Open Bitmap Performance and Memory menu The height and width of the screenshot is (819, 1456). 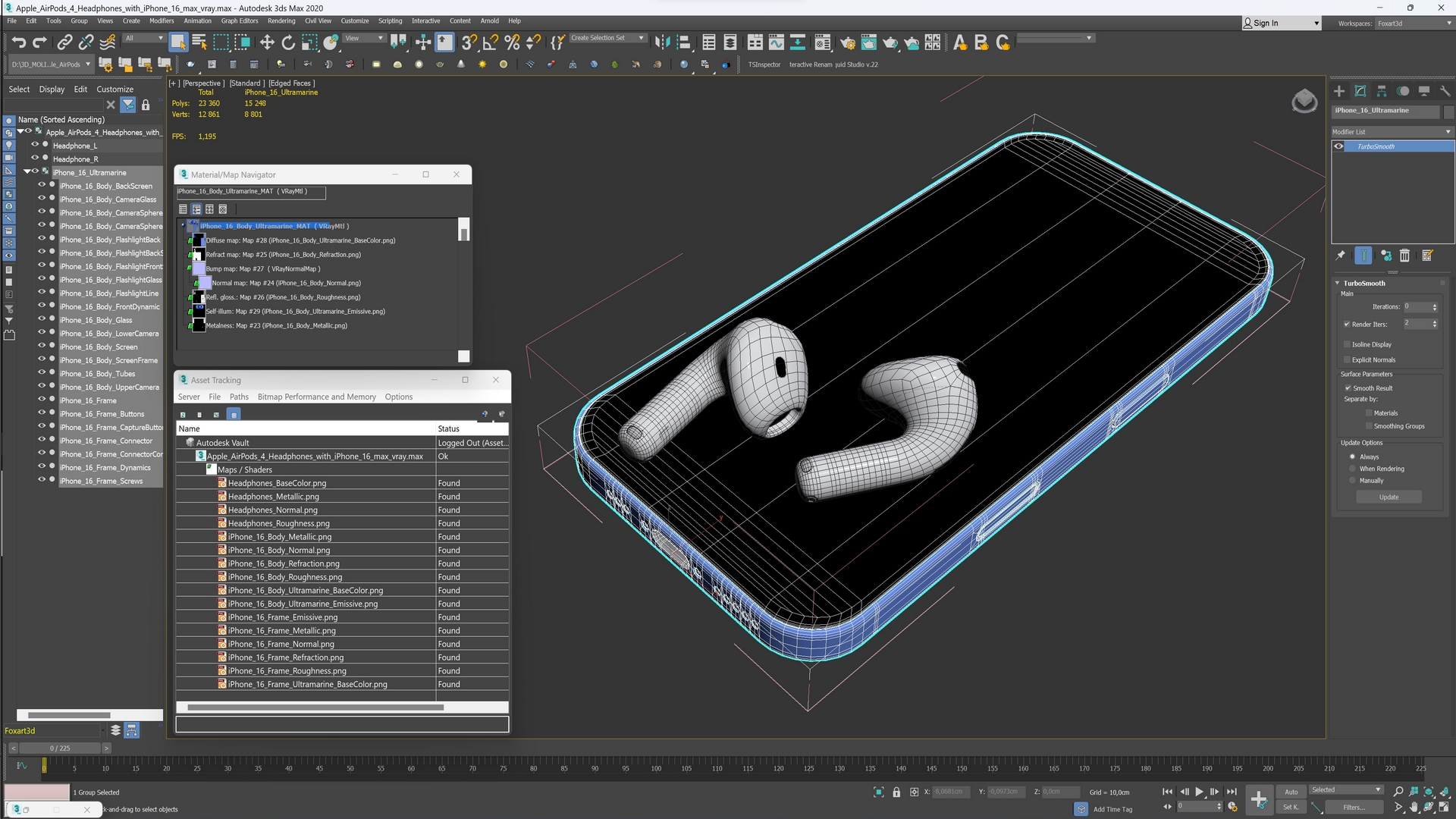click(316, 397)
